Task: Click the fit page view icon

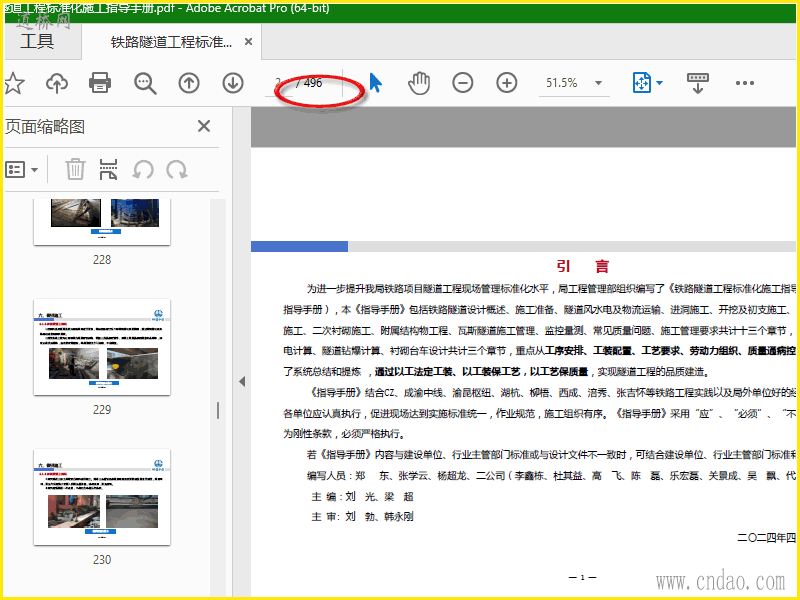Action: coord(642,83)
